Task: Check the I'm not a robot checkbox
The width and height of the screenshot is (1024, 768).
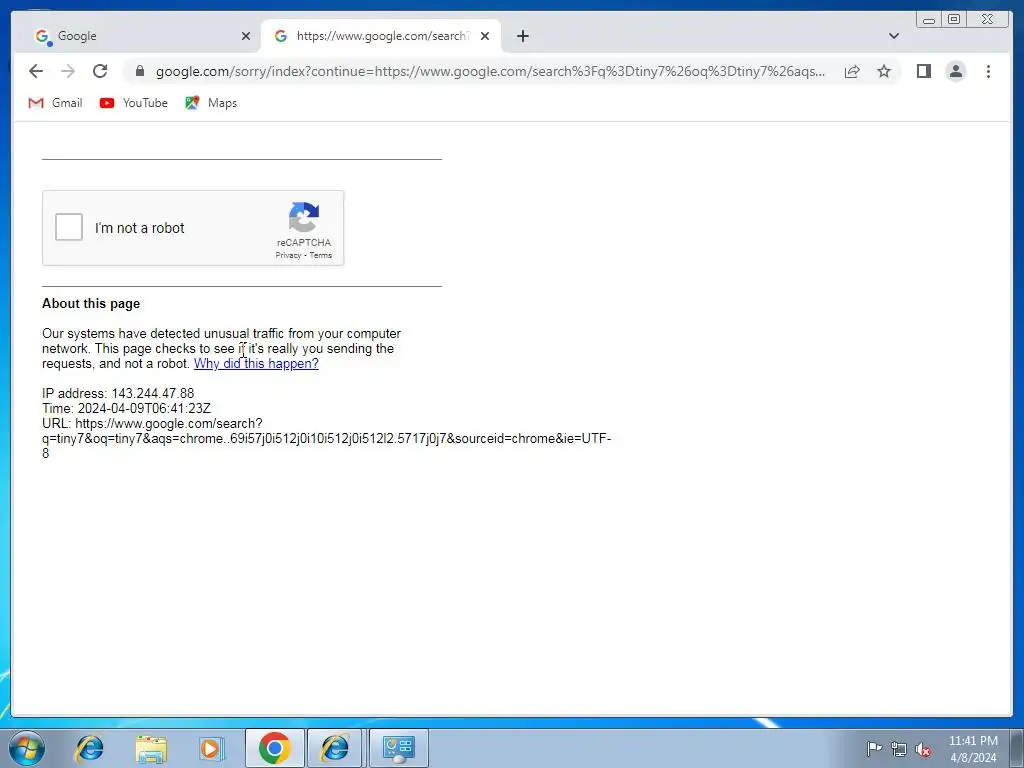Action: click(x=69, y=227)
